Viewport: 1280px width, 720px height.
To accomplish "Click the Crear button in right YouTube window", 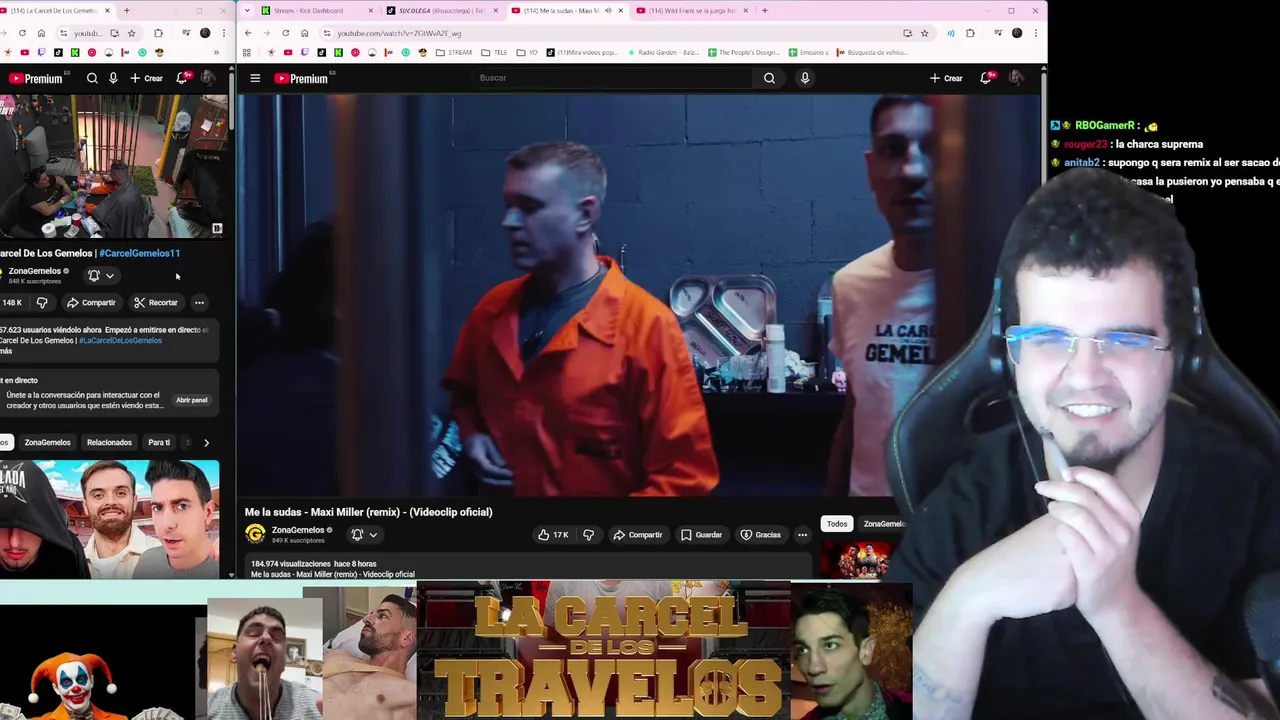I will 946,78.
